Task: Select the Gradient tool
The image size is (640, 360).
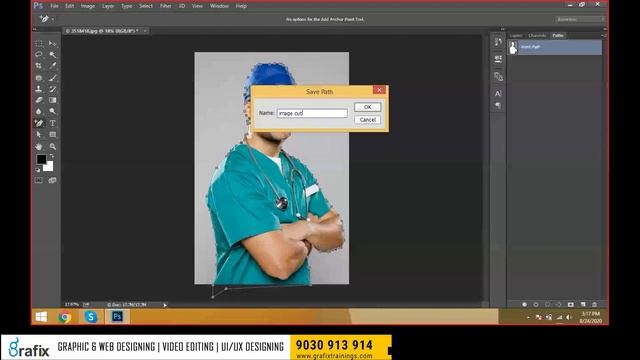Action: click(x=52, y=100)
